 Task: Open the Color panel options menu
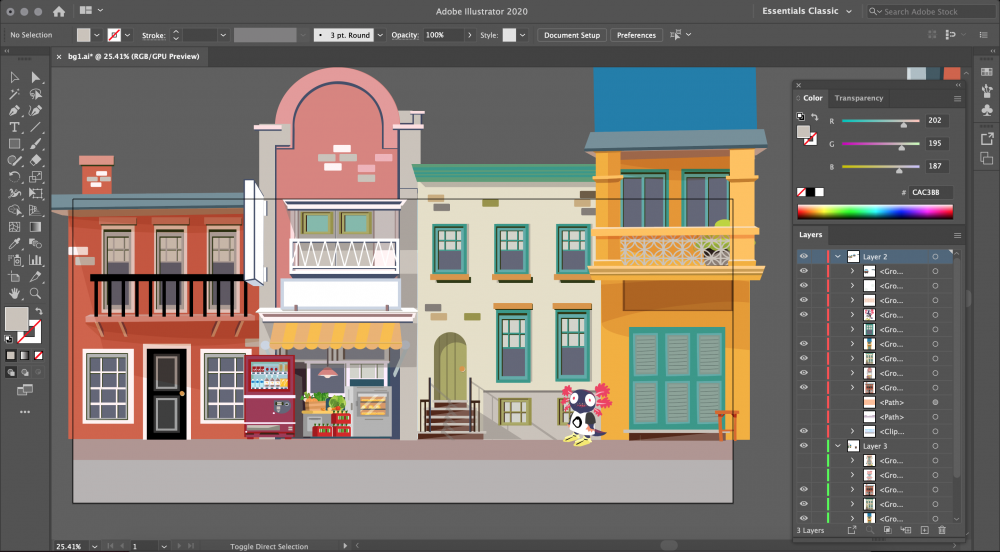click(957, 98)
